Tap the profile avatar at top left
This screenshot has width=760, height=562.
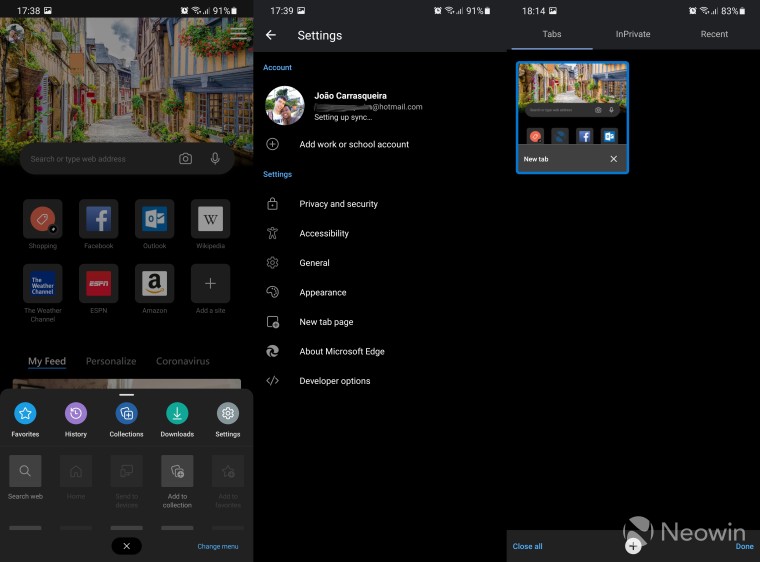14,33
